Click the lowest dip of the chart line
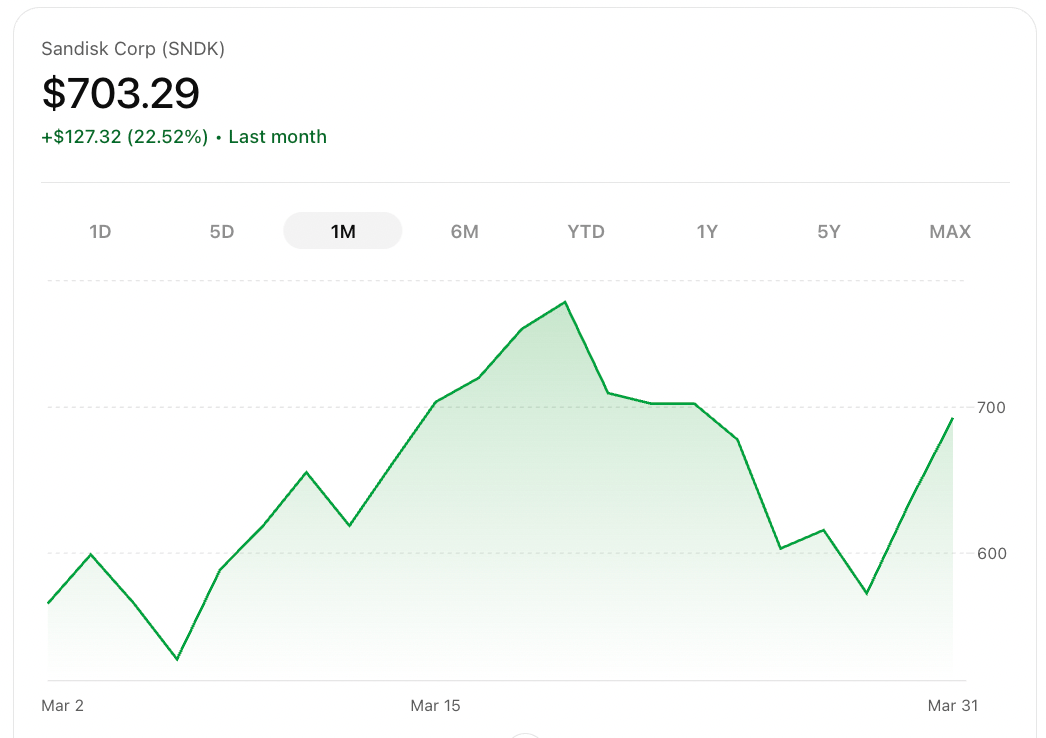This screenshot has height=738, width=1046. tap(177, 659)
